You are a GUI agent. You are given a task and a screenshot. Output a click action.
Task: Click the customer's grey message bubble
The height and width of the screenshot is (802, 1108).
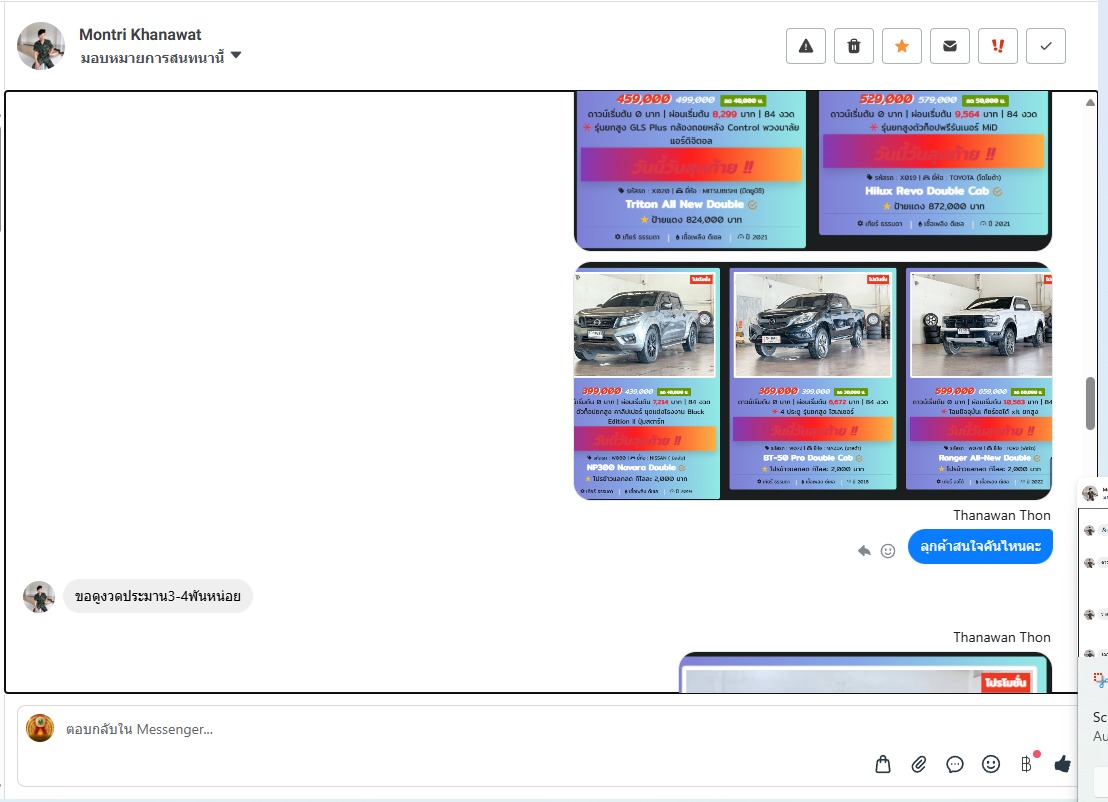(x=158, y=596)
